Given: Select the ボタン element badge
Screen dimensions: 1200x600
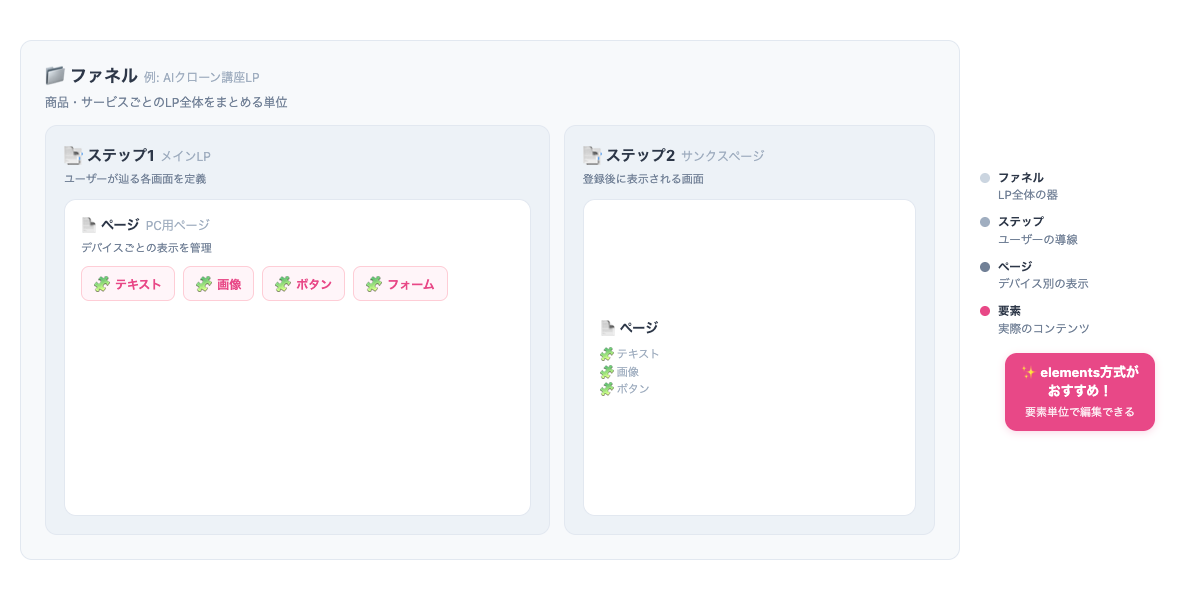Looking at the screenshot, I should (x=303, y=283).
